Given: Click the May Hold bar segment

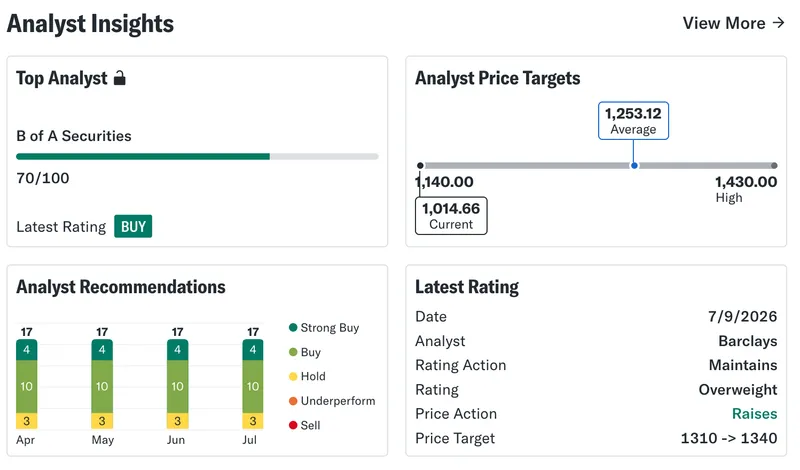Looking at the screenshot, I should click(x=102, y=421).
